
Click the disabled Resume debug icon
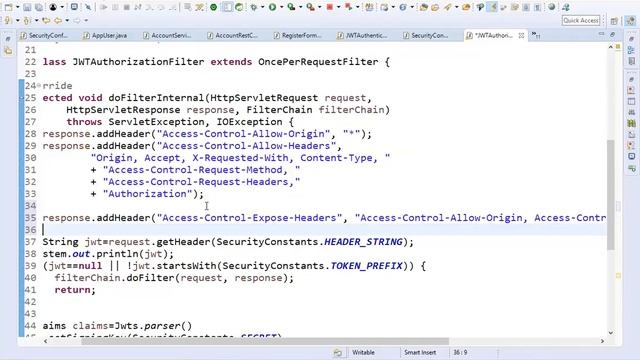click(x=103, y=7)
